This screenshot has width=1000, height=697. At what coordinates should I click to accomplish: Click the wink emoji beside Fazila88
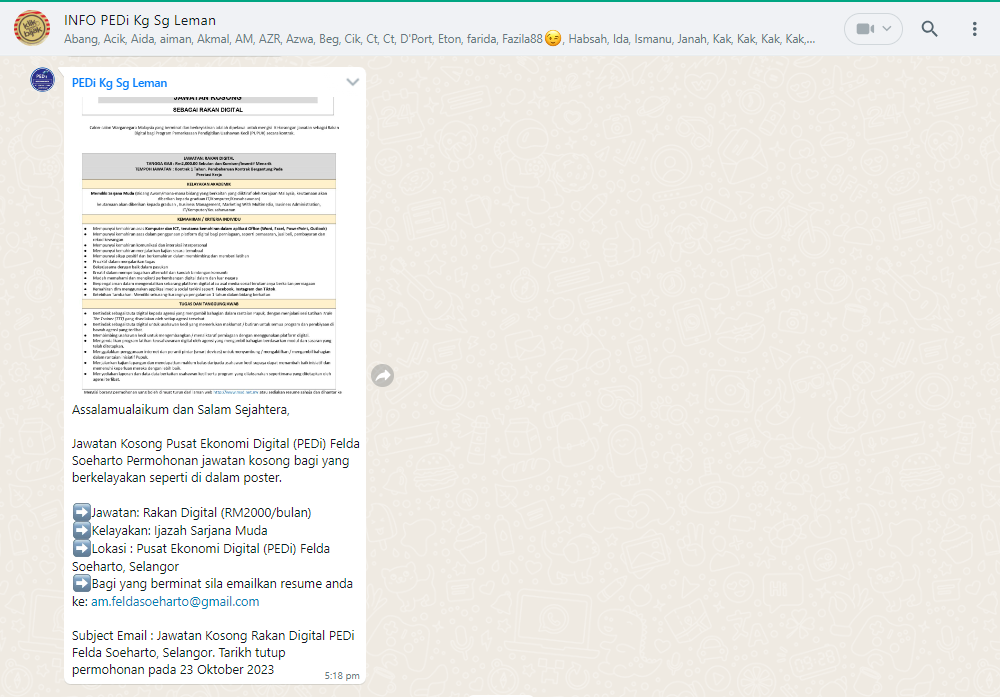coord(553,40)
